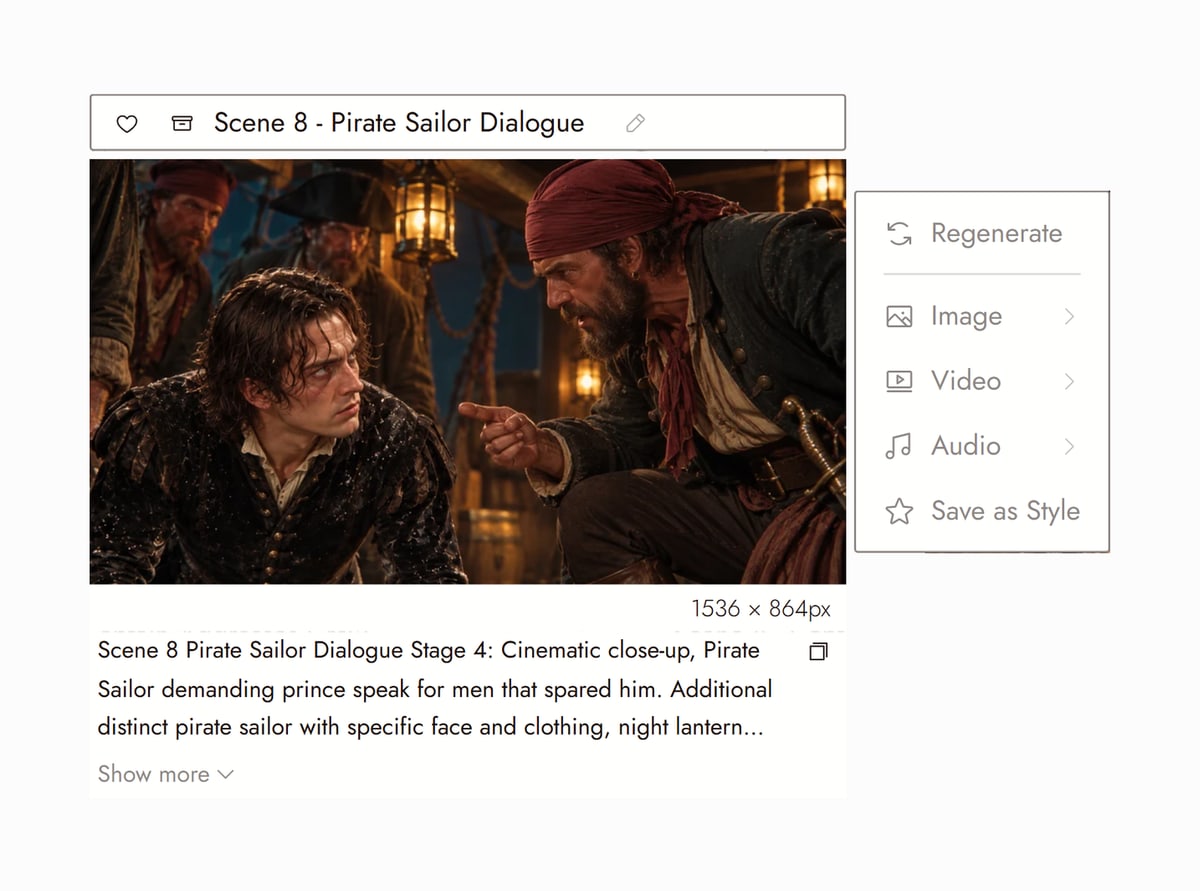The width and height of the screenshot is (1200, 891).
Task: Open the Image menu entry
Action: (982, 317)
